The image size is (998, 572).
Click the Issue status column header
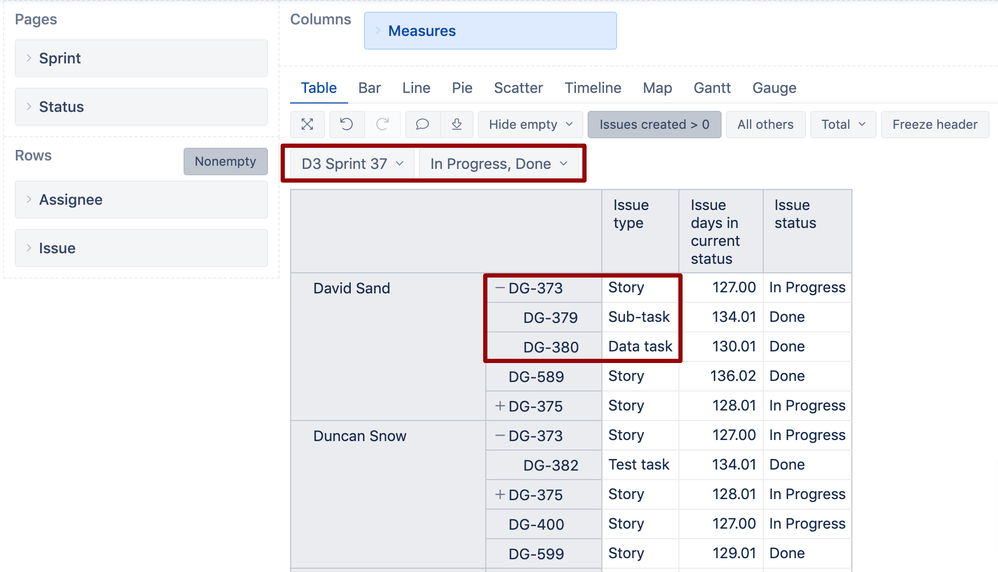pos(807,232)
